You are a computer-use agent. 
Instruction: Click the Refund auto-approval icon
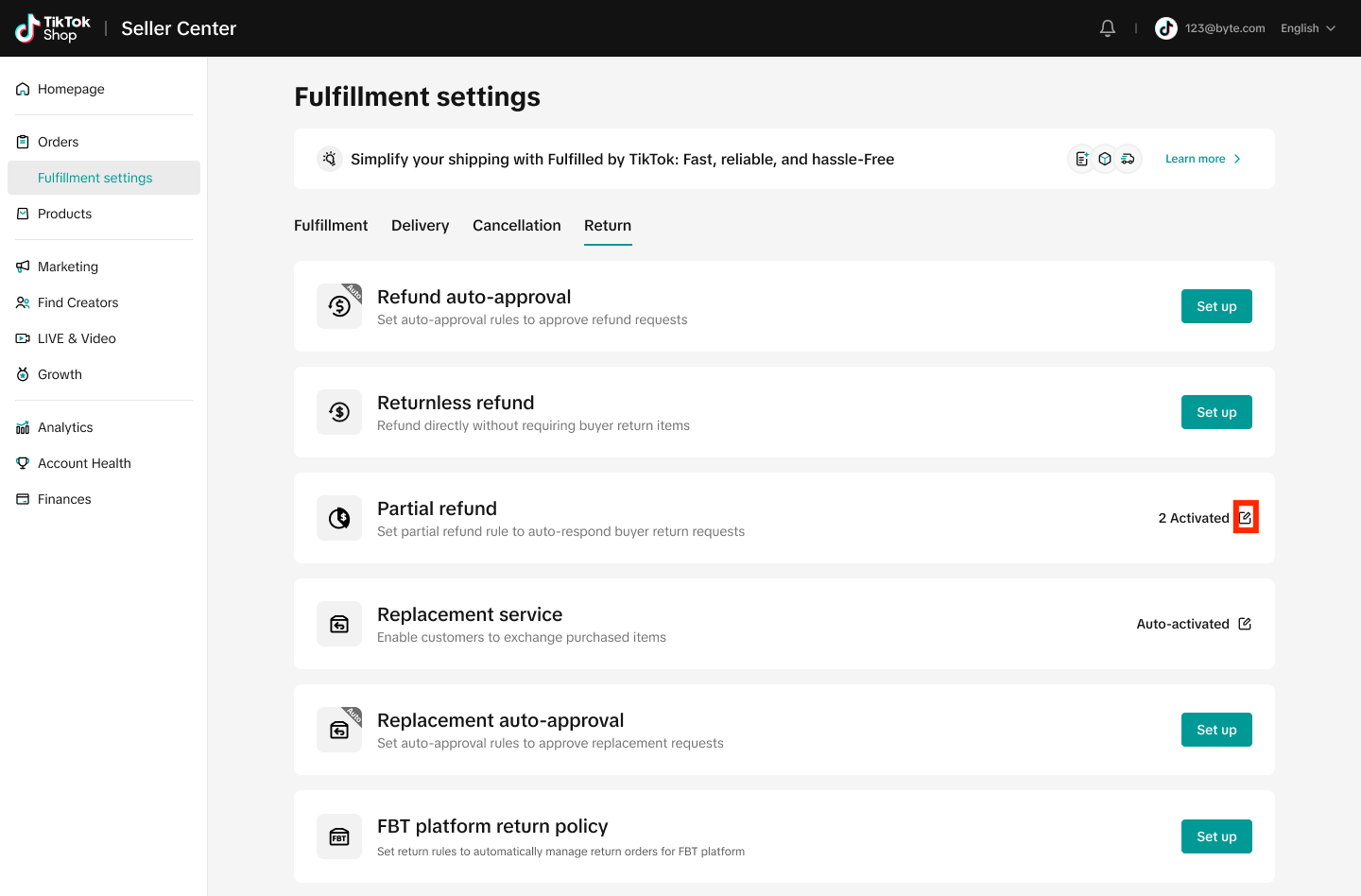(339, 306)
